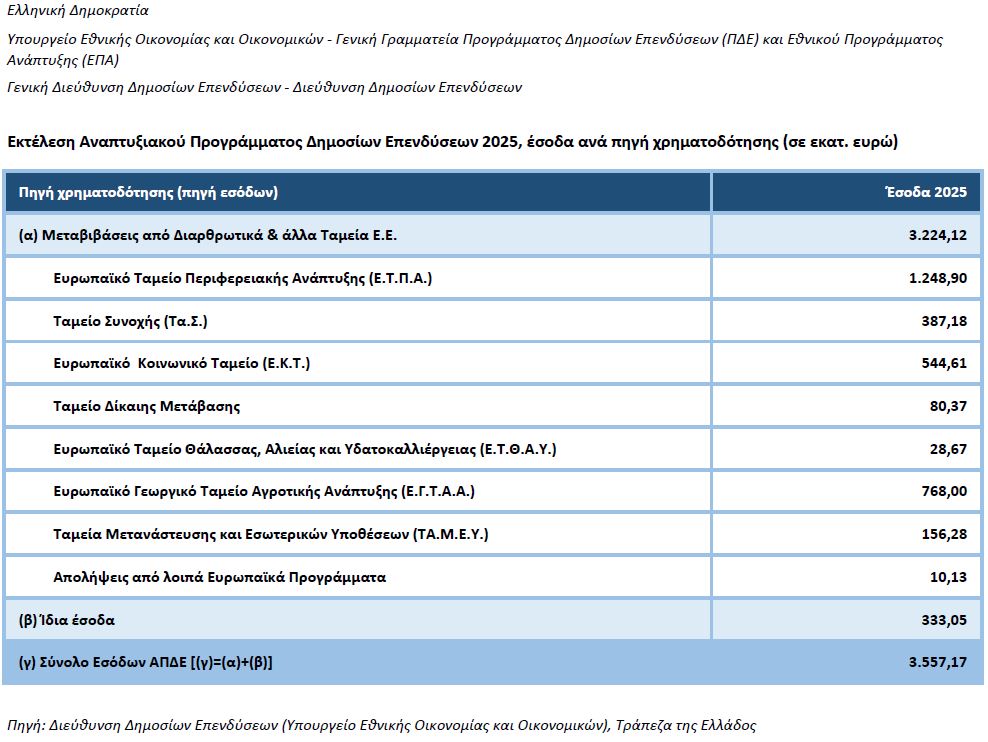Click the source note starting with 'Πηγή: Διεύθυνση'

pos(381,725)
